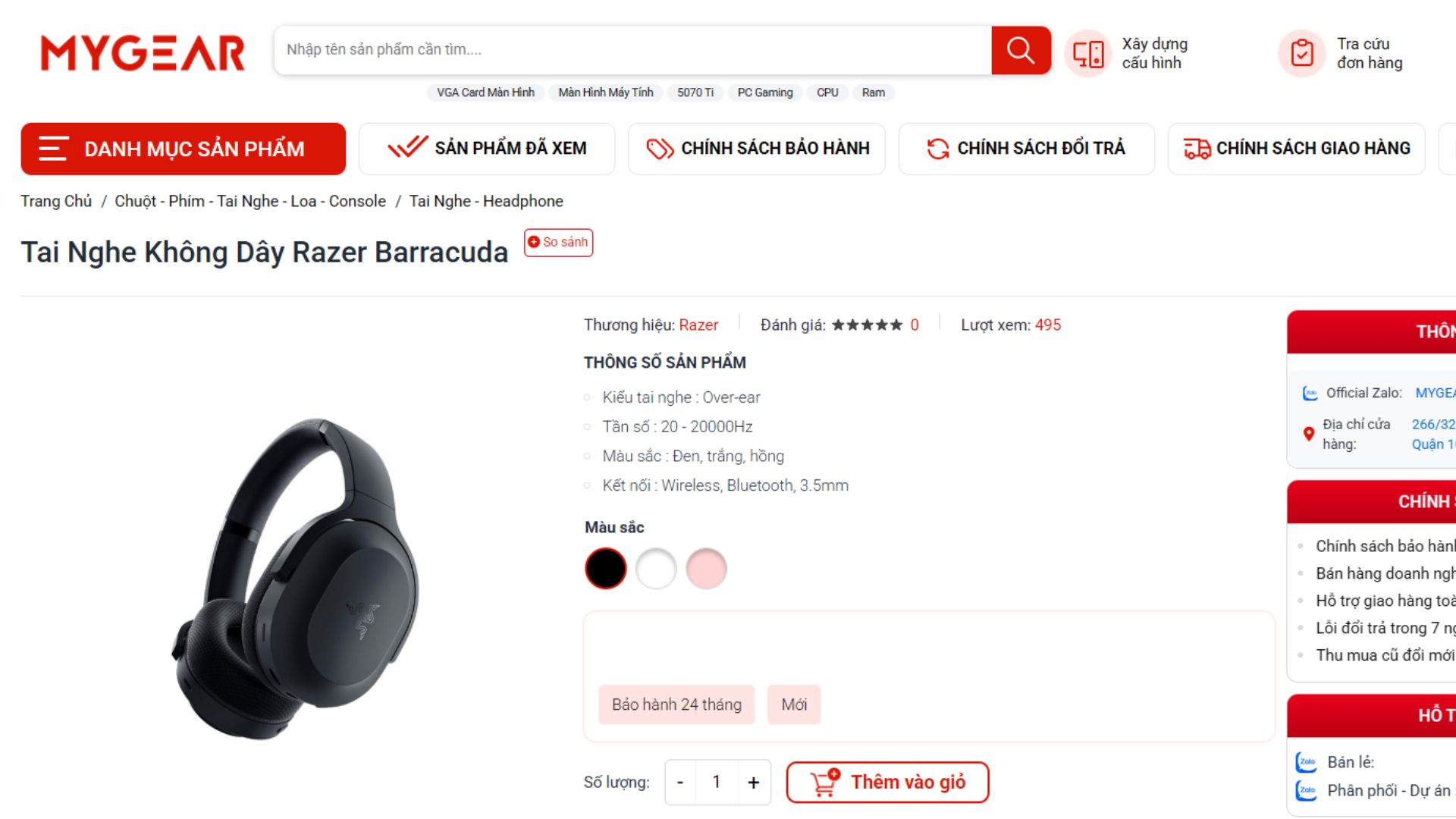Choose the pink color option
The image size is (1456, 819).
click(706, 569)
